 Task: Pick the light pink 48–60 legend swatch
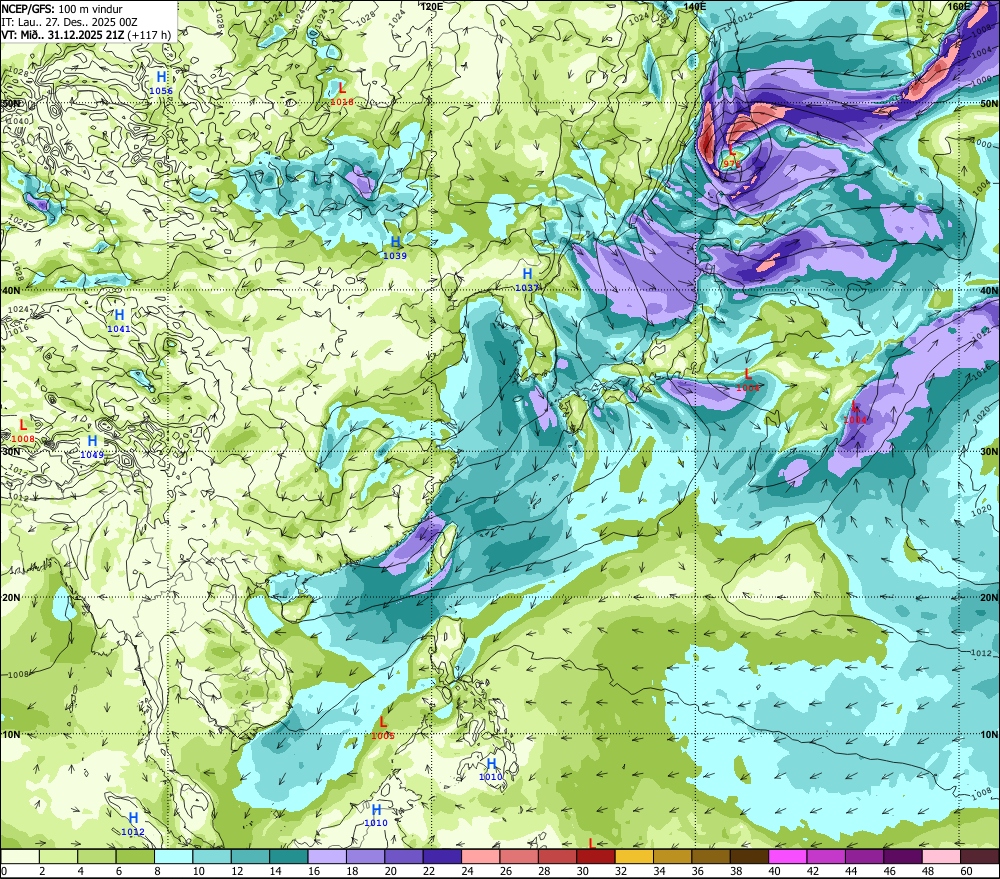tap(941, 857)
